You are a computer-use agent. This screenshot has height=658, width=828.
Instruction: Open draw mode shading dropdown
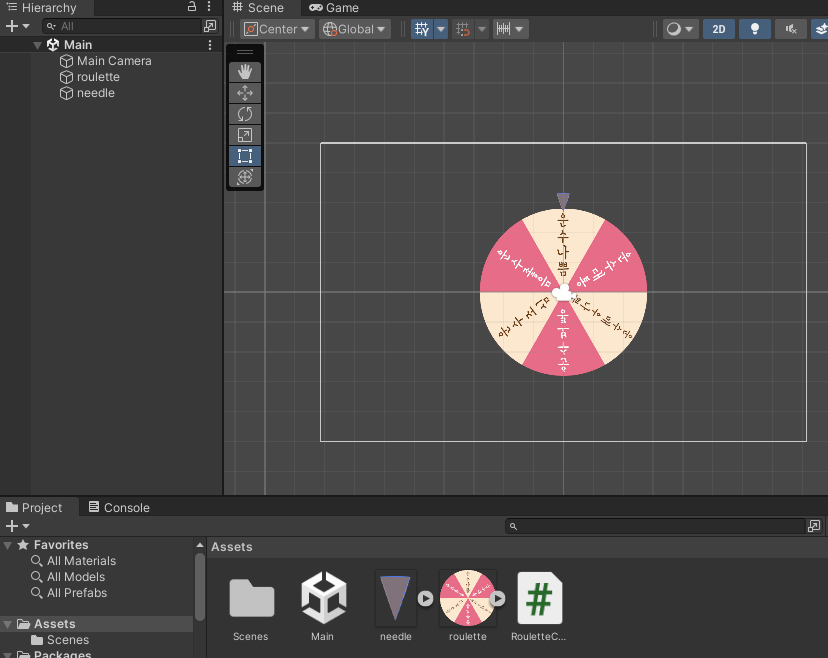pyautogui.click(x=680, y=29)
